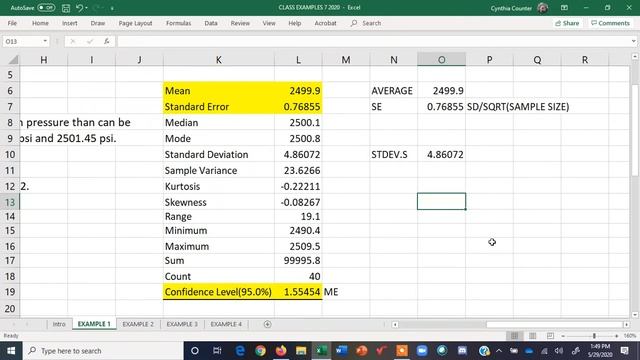Click the zoom slider handle
640x360 pixels.
(594, 336)
